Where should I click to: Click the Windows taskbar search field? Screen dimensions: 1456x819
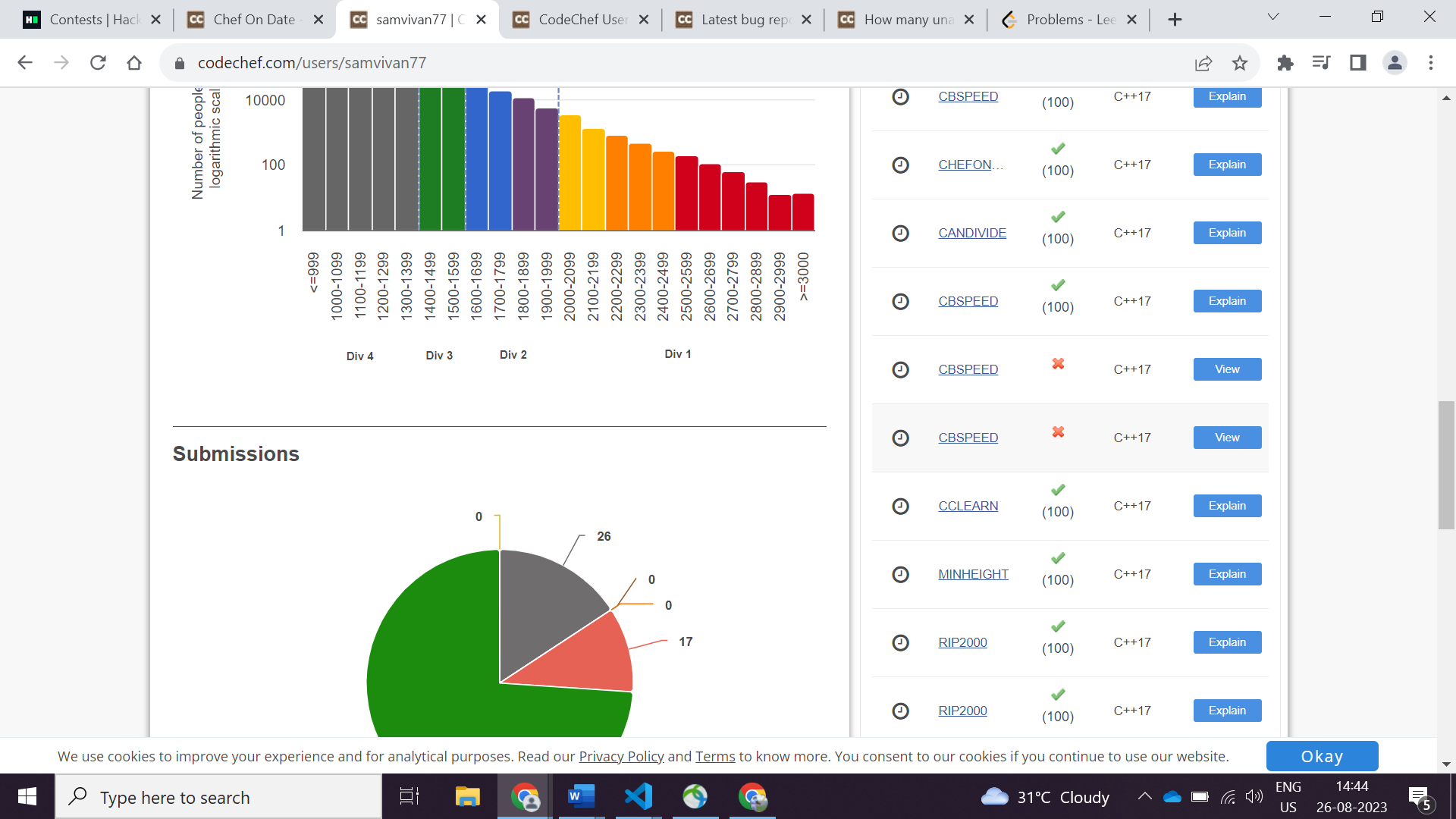coord(220,797)
